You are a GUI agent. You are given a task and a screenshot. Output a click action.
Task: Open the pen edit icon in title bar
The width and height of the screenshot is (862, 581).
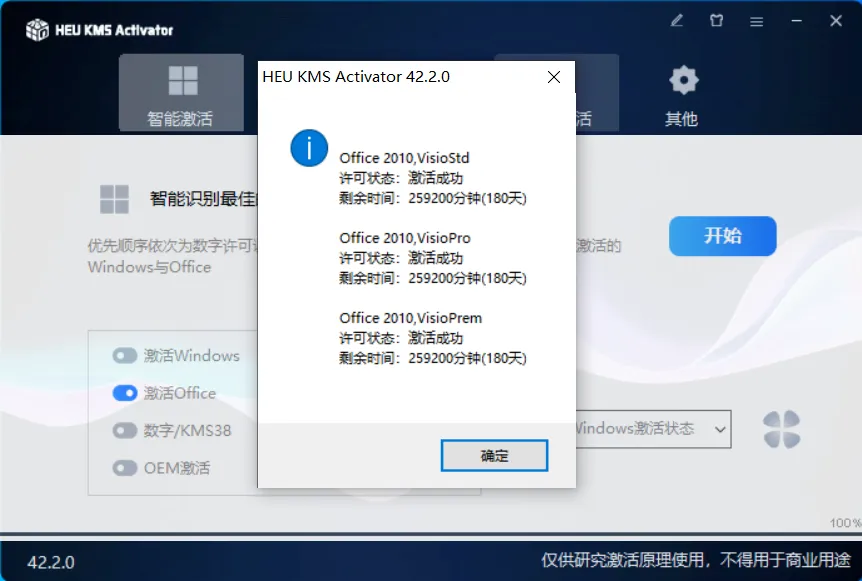(677, 21)
